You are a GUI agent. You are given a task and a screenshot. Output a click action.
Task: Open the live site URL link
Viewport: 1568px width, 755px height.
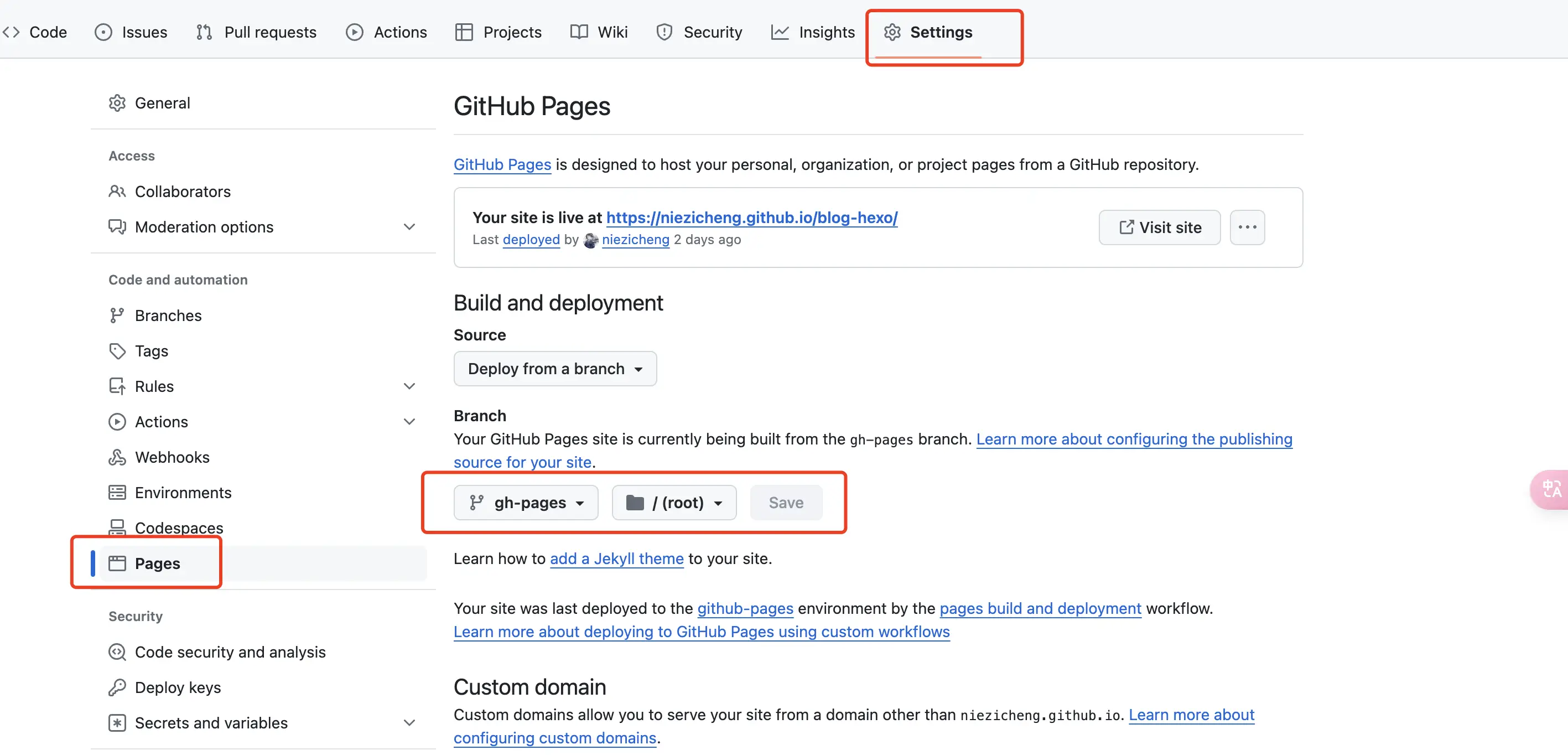[752, 218]
